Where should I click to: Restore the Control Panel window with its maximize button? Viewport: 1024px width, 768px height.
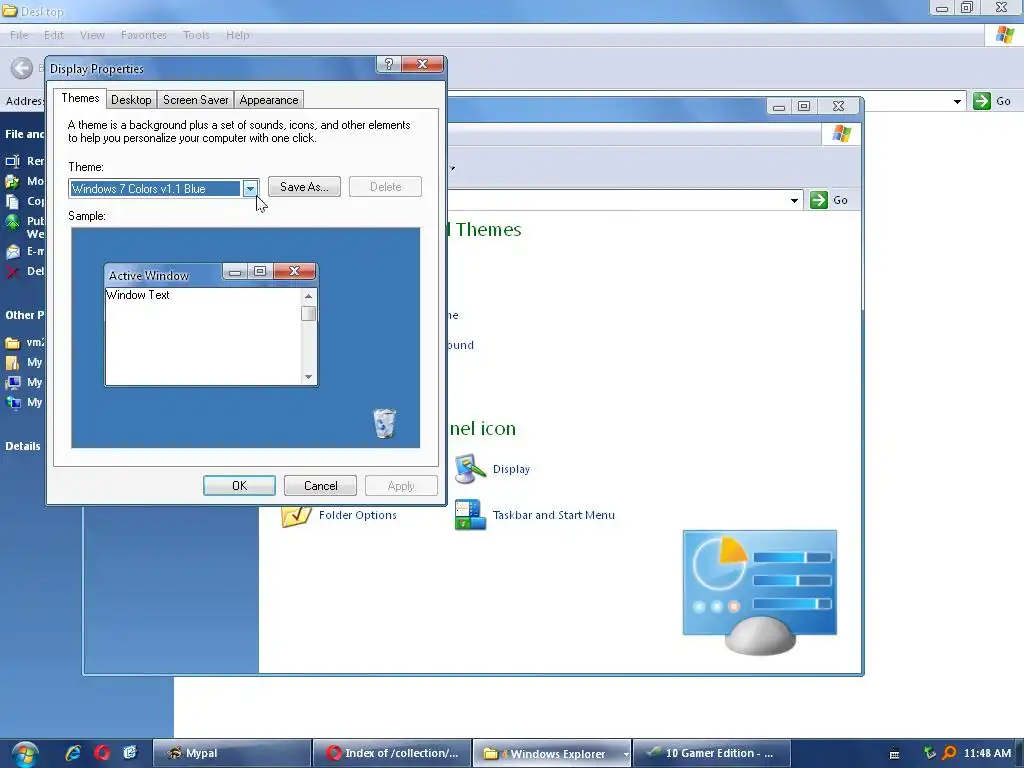(x=804, y=106)
